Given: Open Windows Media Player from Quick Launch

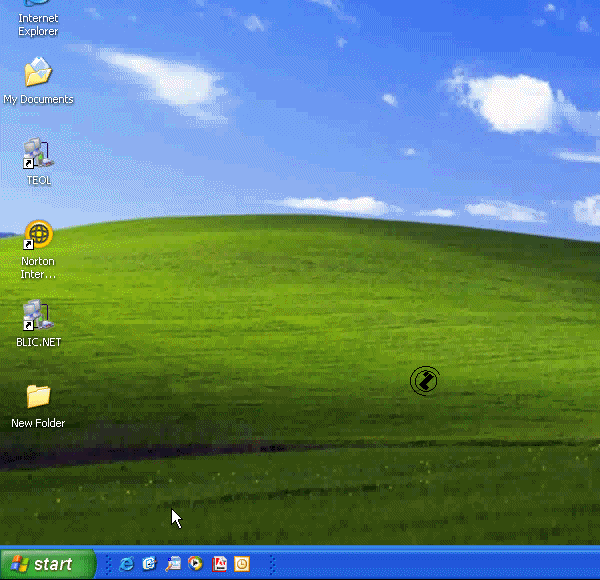Looking at the screenshot, I should [195, 564].
